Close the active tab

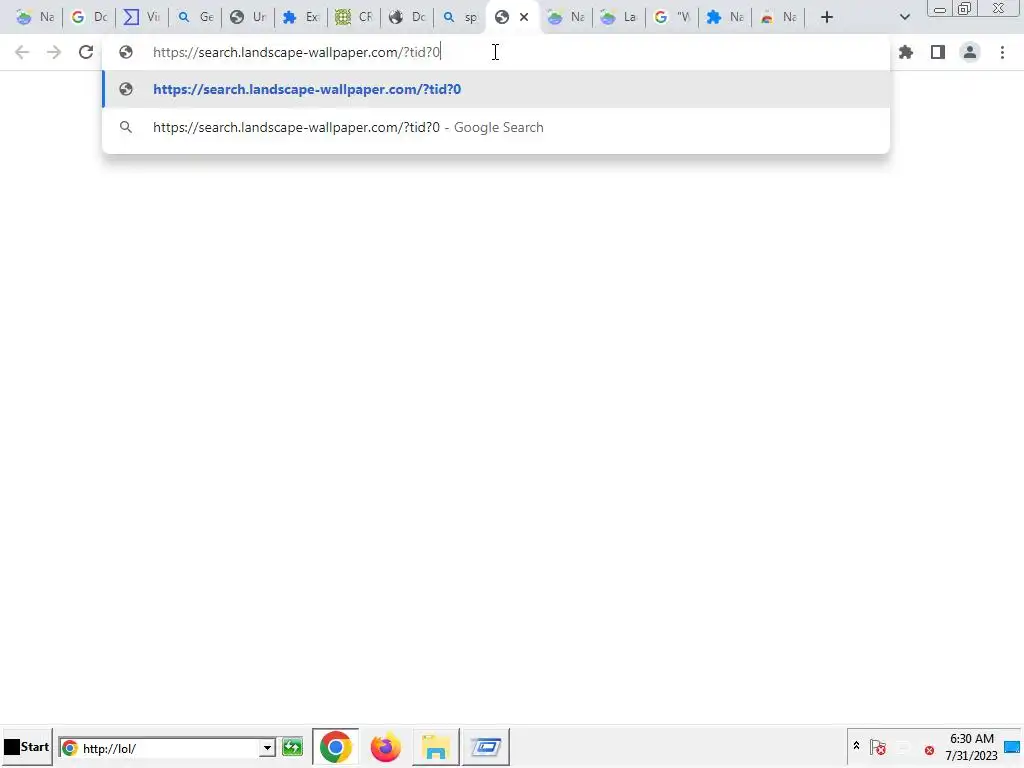pyautogui.click(x=524, y=18)
